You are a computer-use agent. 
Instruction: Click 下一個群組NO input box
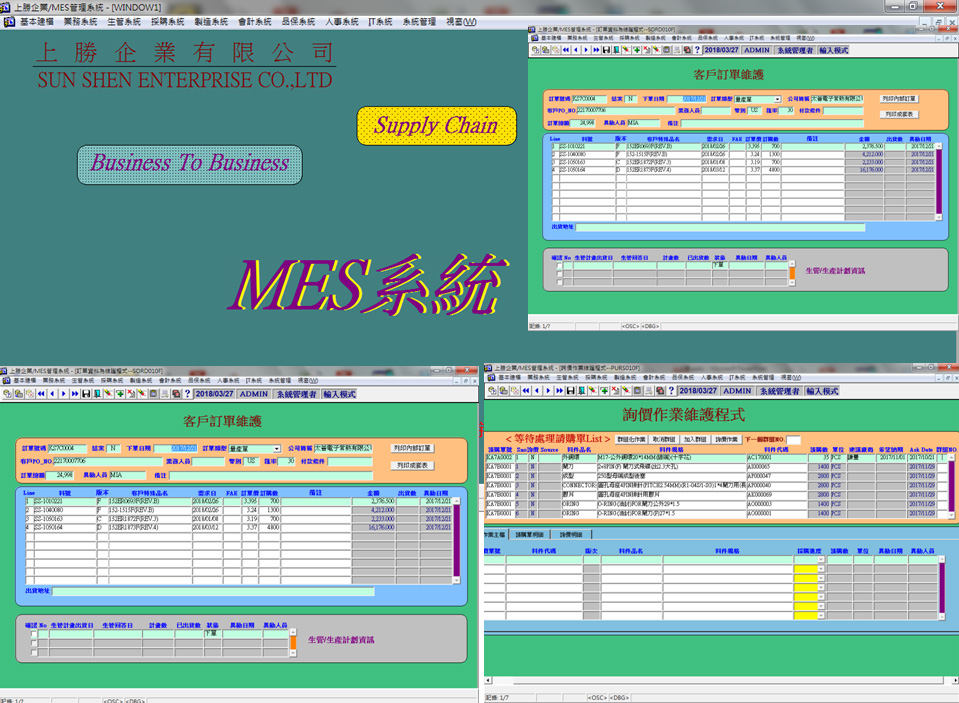pos(793,439)
